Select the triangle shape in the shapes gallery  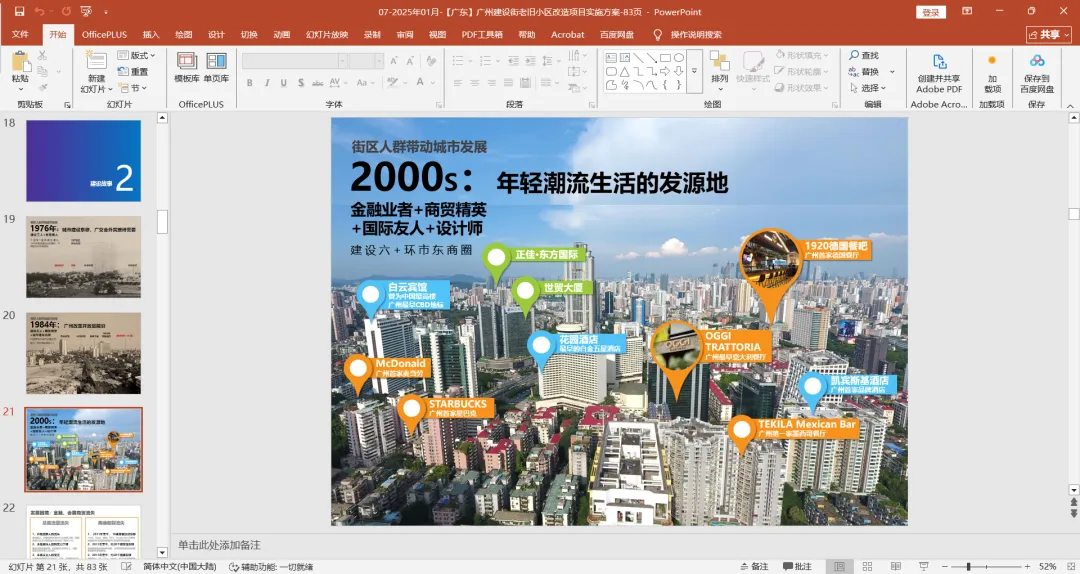pyautogui.click(x=625, y=71)
